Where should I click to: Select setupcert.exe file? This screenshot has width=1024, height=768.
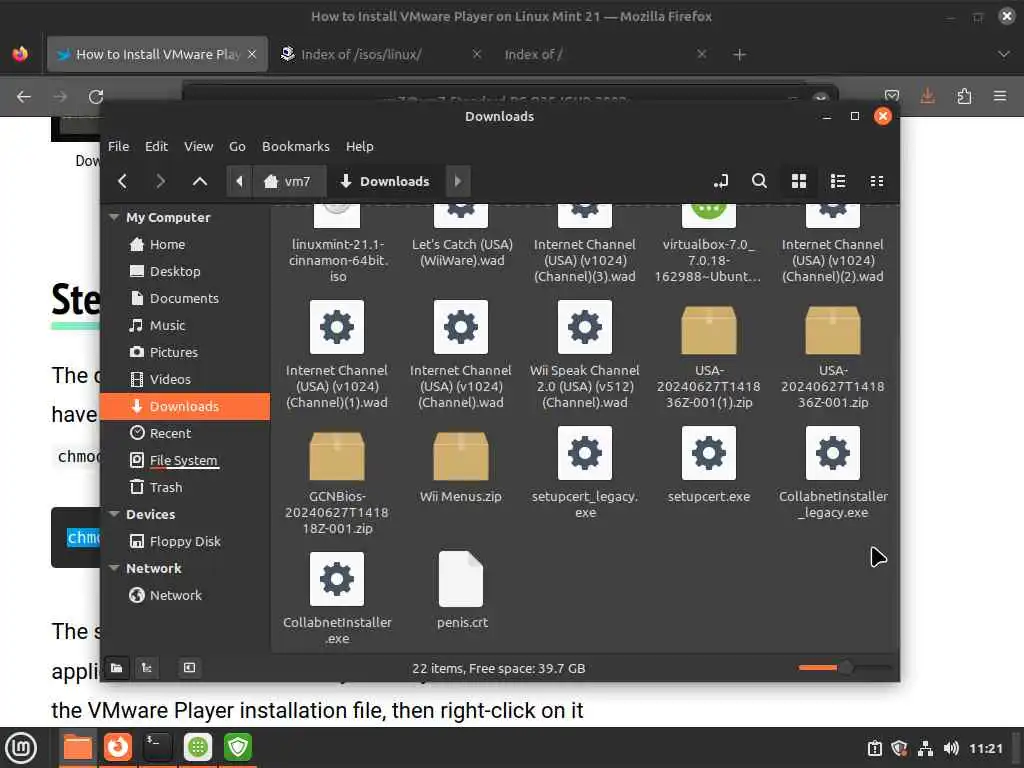pyautogui.click(x=709, y=465)
